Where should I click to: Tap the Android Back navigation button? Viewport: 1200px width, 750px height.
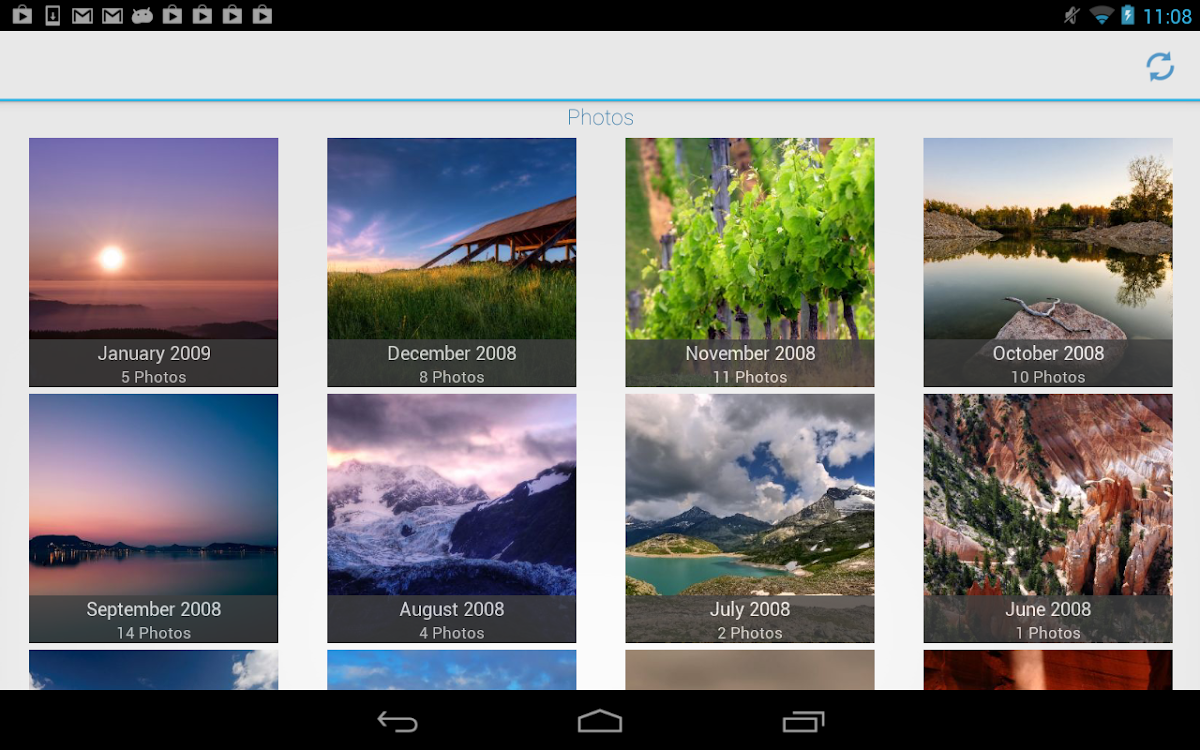(x=397, y=721)
